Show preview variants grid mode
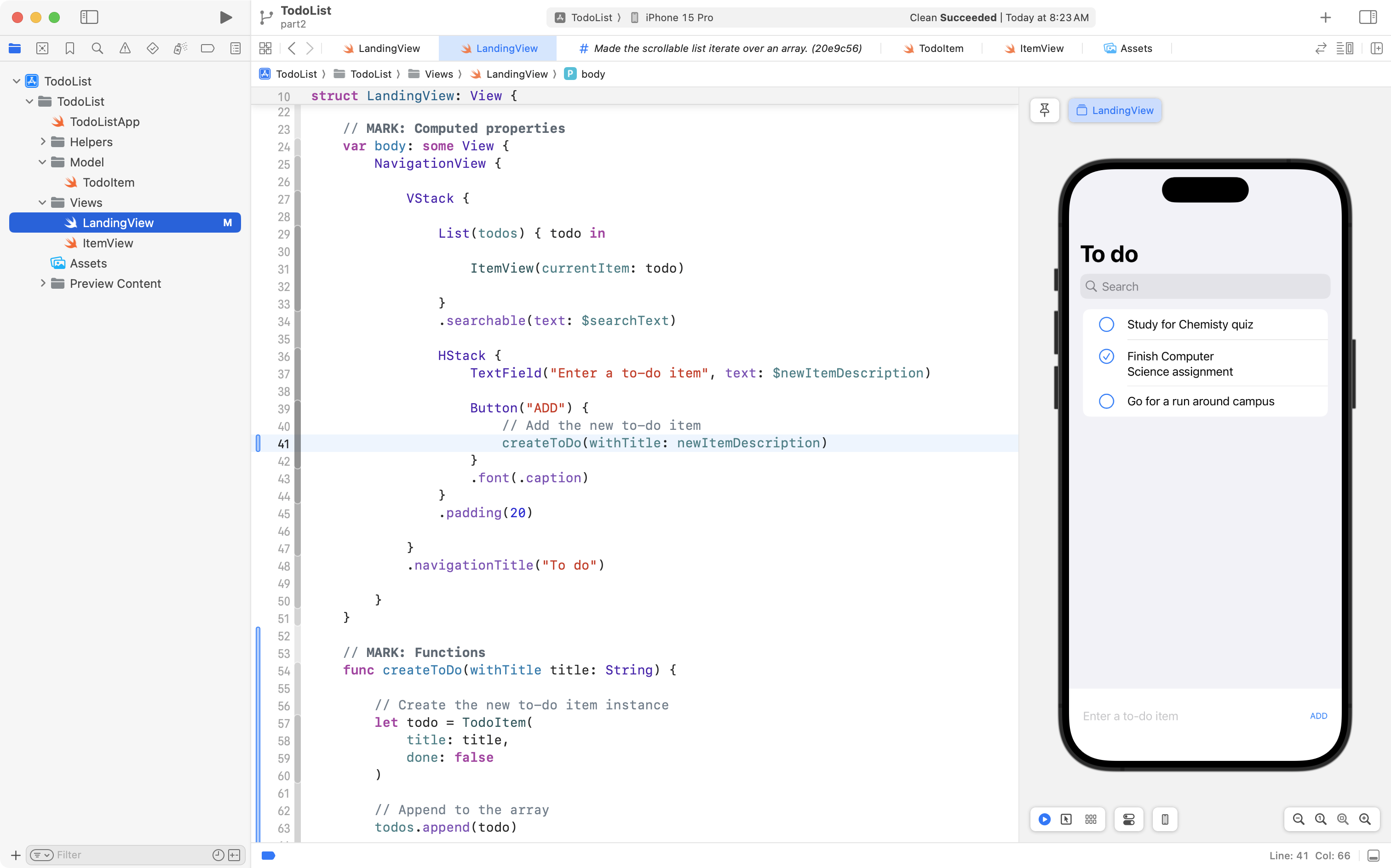Viewport: 1391px width, 868px height. tap(1090, 819)
